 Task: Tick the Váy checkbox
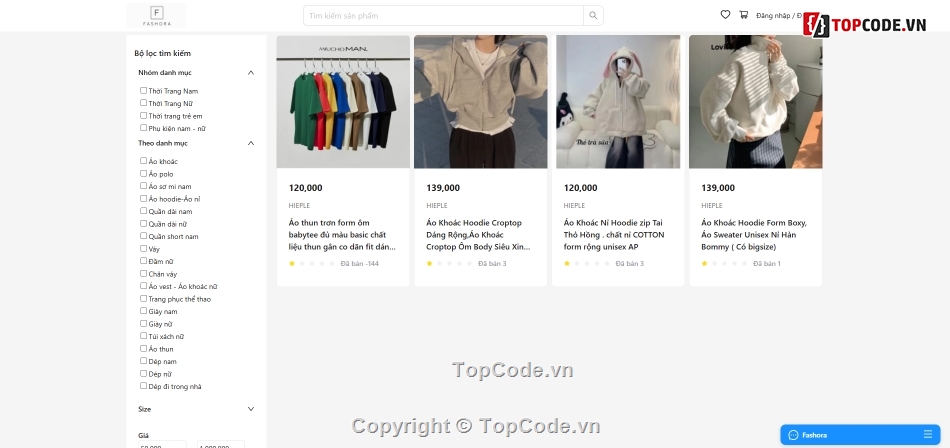coord(144,248)
